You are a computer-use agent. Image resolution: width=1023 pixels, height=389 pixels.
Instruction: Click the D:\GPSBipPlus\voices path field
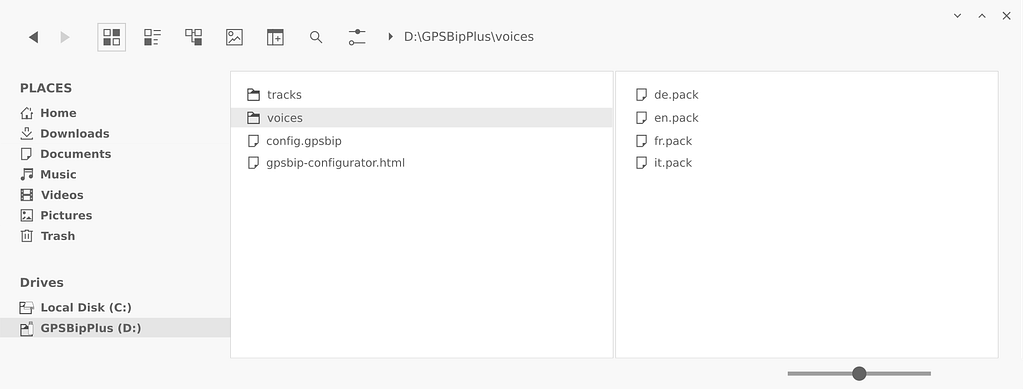pyautogui.click(x=468, y=37)
